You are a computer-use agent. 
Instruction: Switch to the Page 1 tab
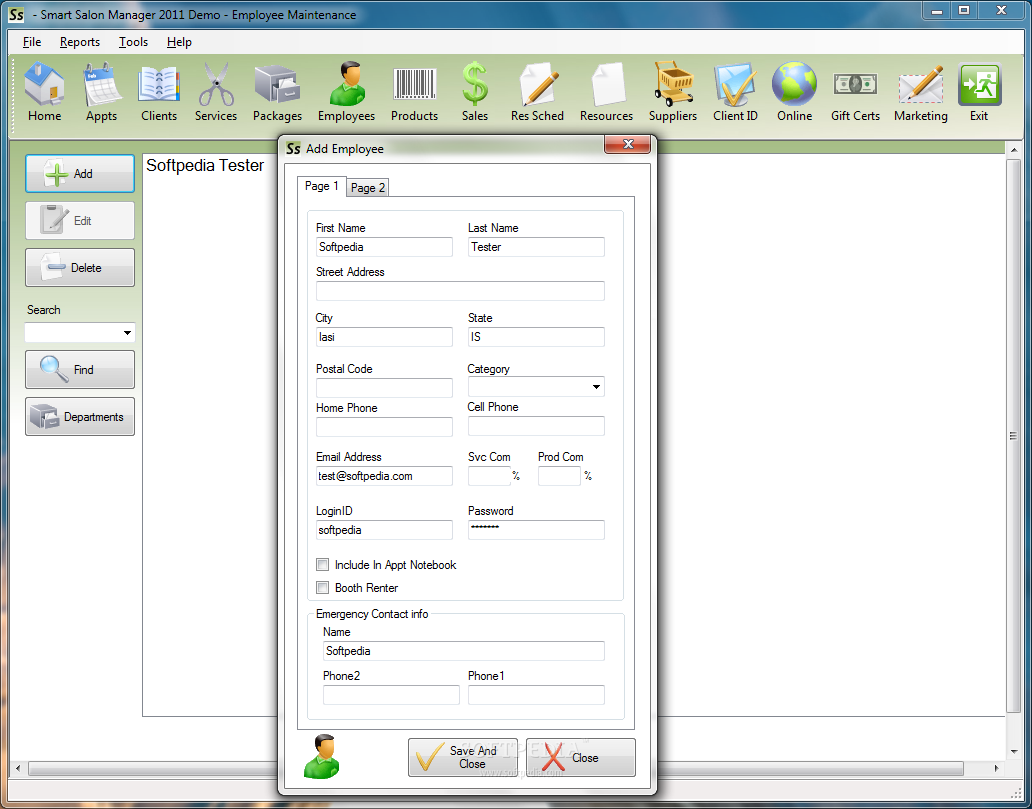pyautogui.click(x=321, y=186)
